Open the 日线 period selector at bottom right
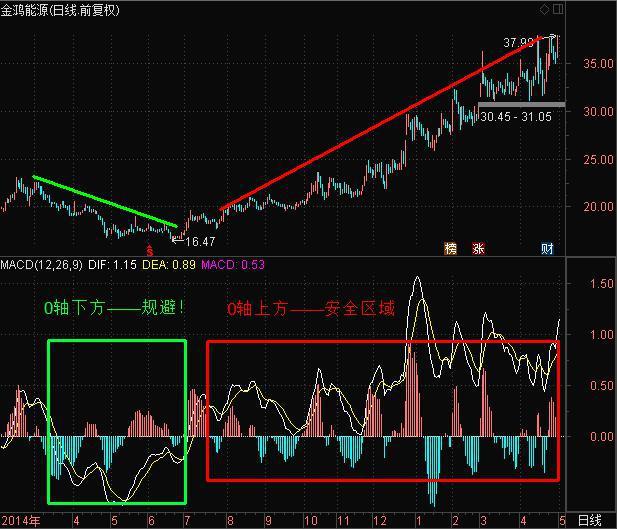Image resolution: width=617 pixels, height=529 pixels. 590,520
